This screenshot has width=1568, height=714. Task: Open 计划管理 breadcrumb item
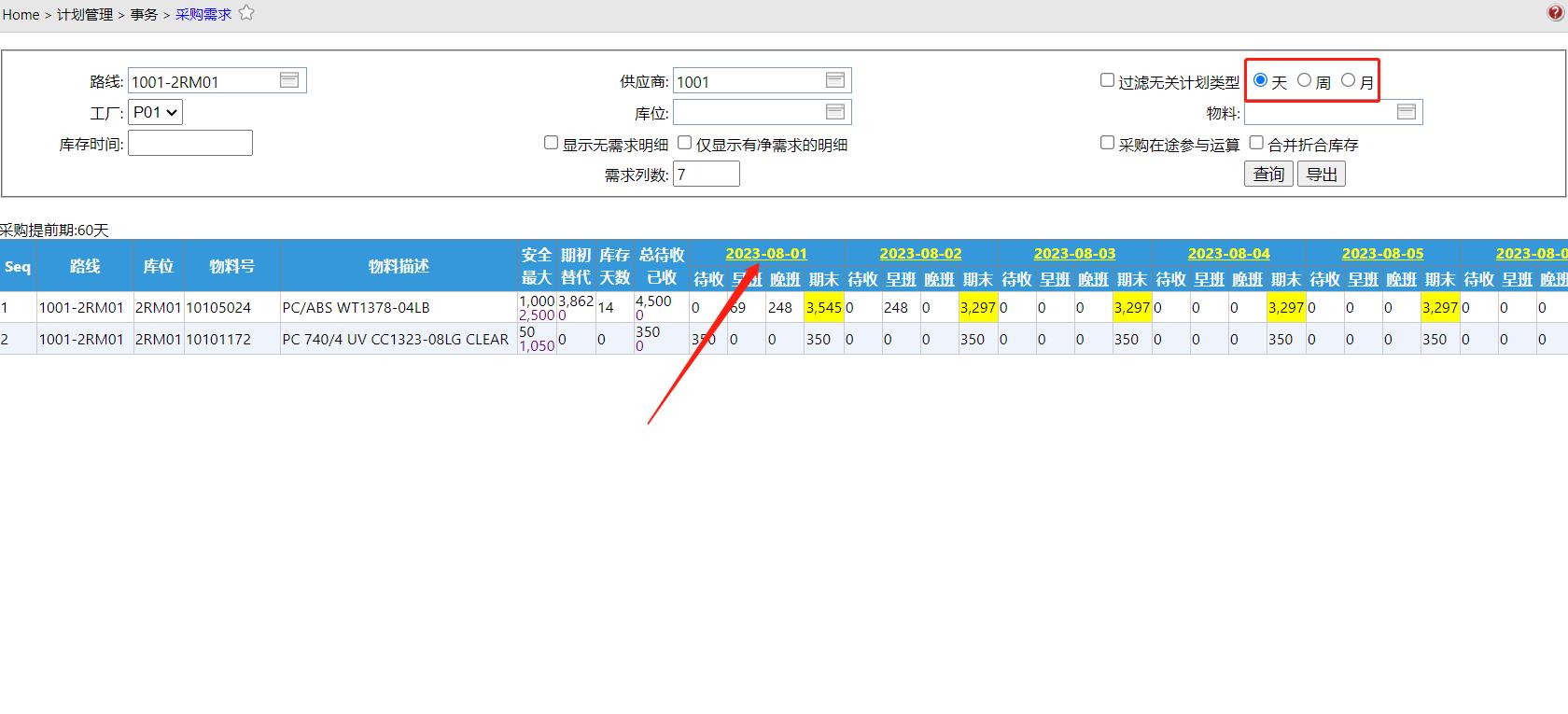click(85, 15)
